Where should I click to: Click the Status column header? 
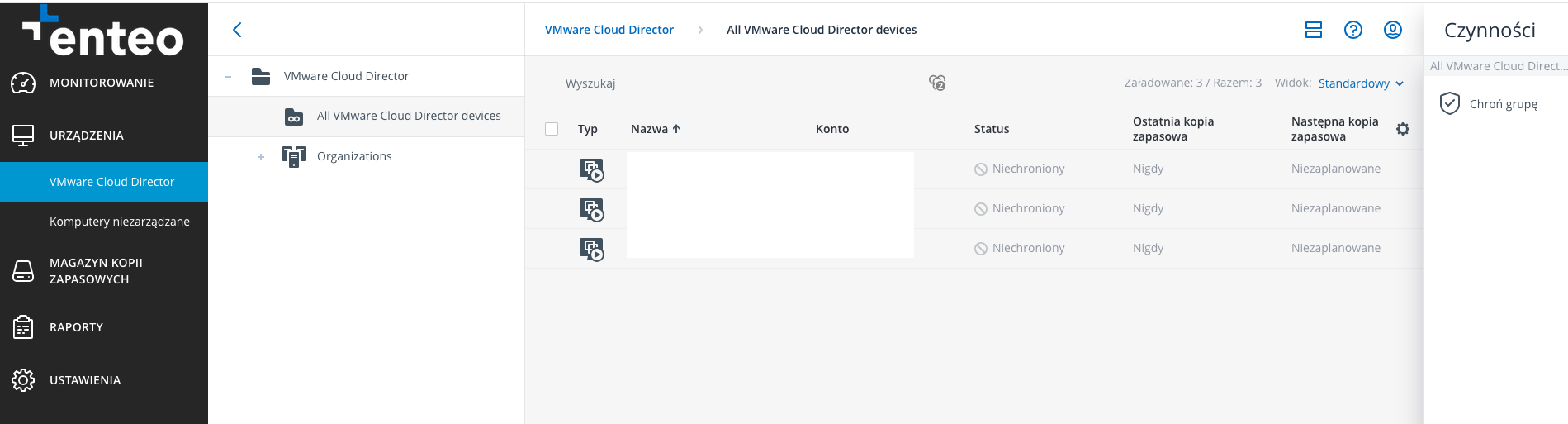[992, 129]
